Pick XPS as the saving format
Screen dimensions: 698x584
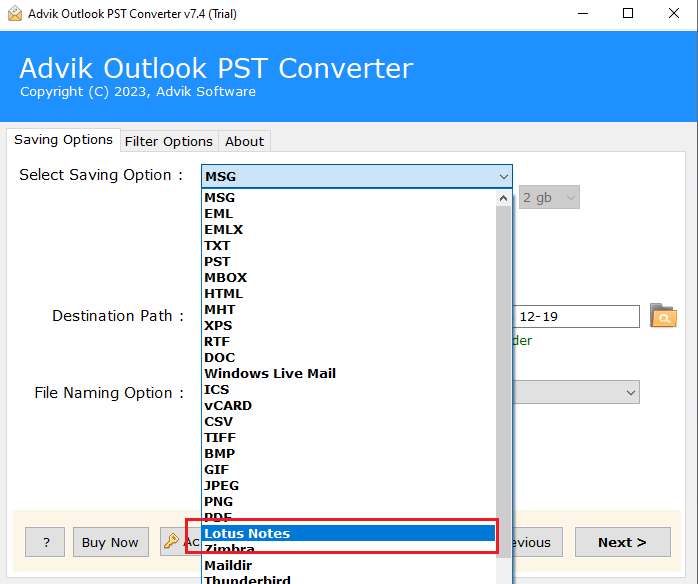(x=349, y=326)
